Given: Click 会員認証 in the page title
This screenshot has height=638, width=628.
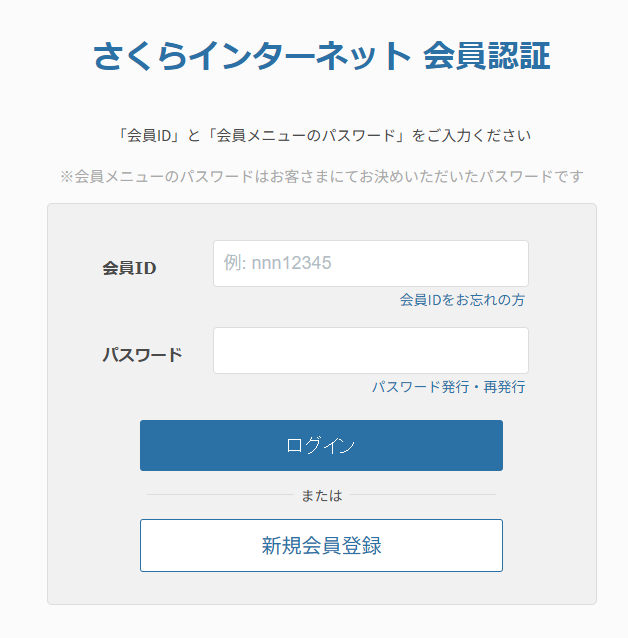Looking at the screenshot, I should (x=486, y=56).
